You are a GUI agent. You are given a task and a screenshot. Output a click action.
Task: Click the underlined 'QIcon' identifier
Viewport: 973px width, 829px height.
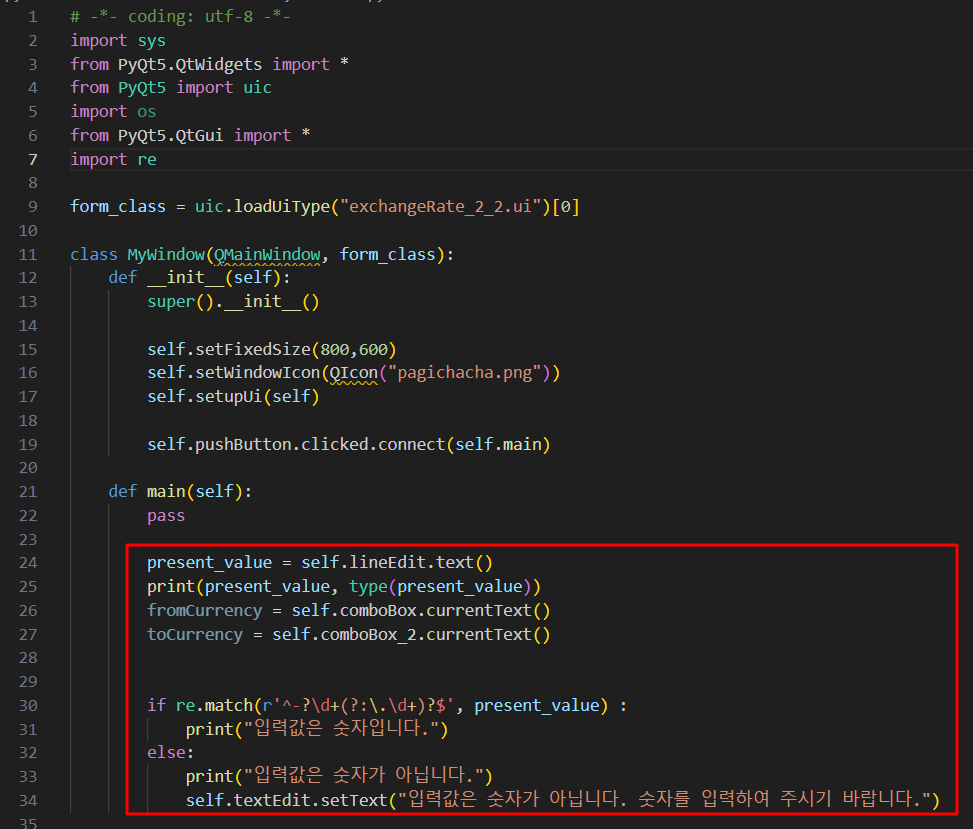click(x=353, y=373)
